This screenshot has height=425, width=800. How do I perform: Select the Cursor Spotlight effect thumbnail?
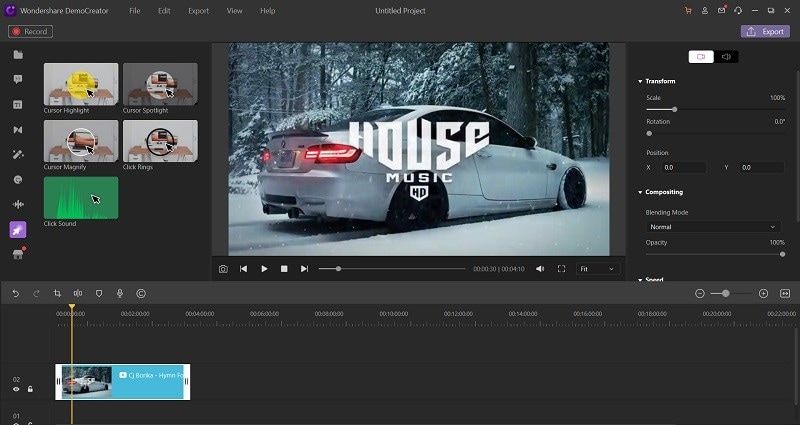160,84
